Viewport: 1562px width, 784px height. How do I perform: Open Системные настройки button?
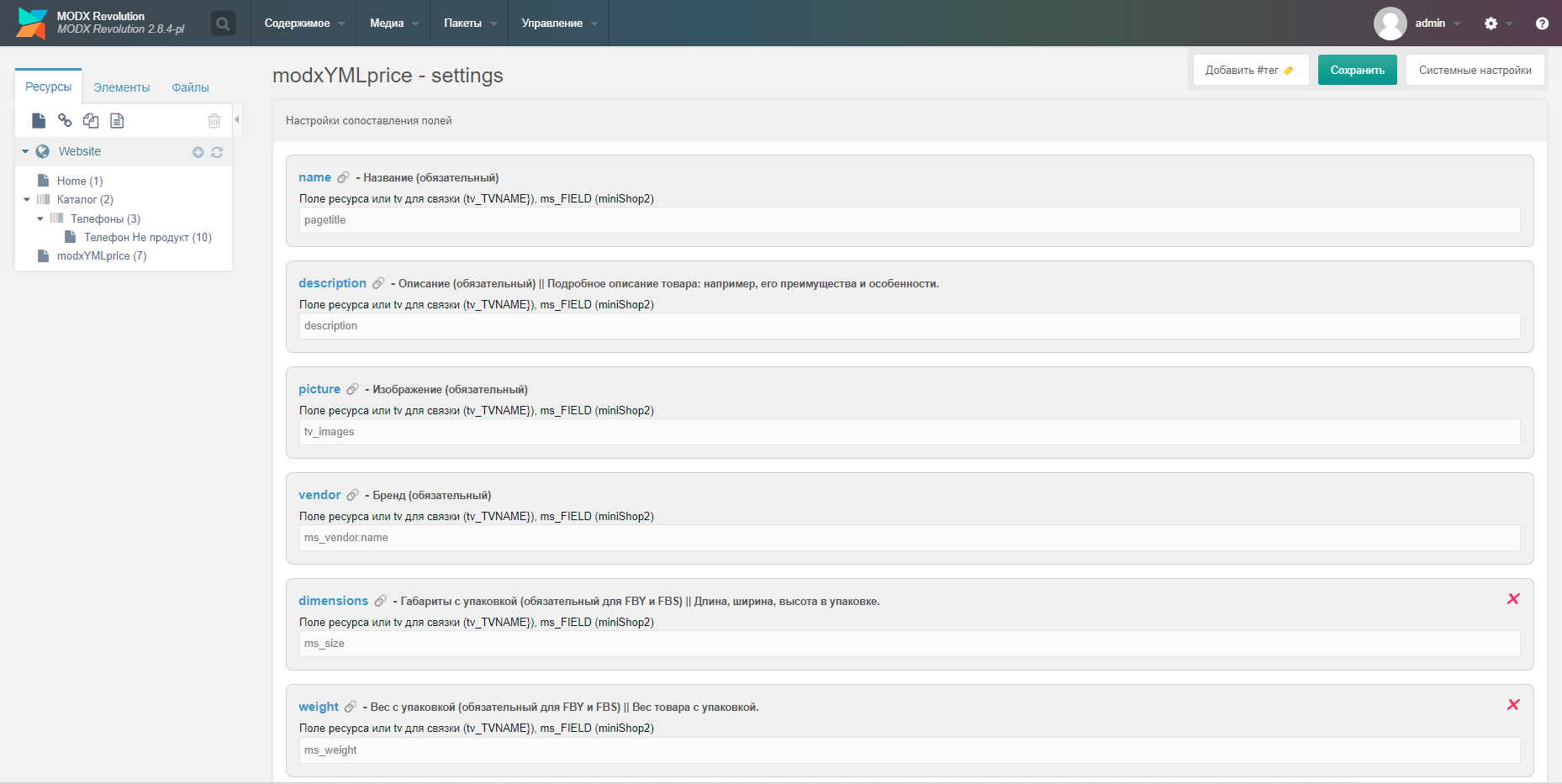pyautogui.click(x=1475, y=70)
